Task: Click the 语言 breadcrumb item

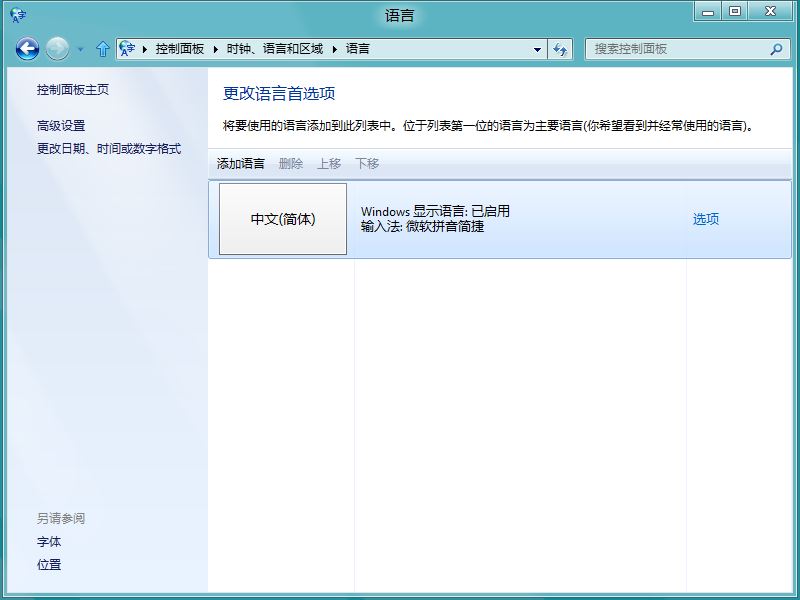Action: (x=357, y=49)
